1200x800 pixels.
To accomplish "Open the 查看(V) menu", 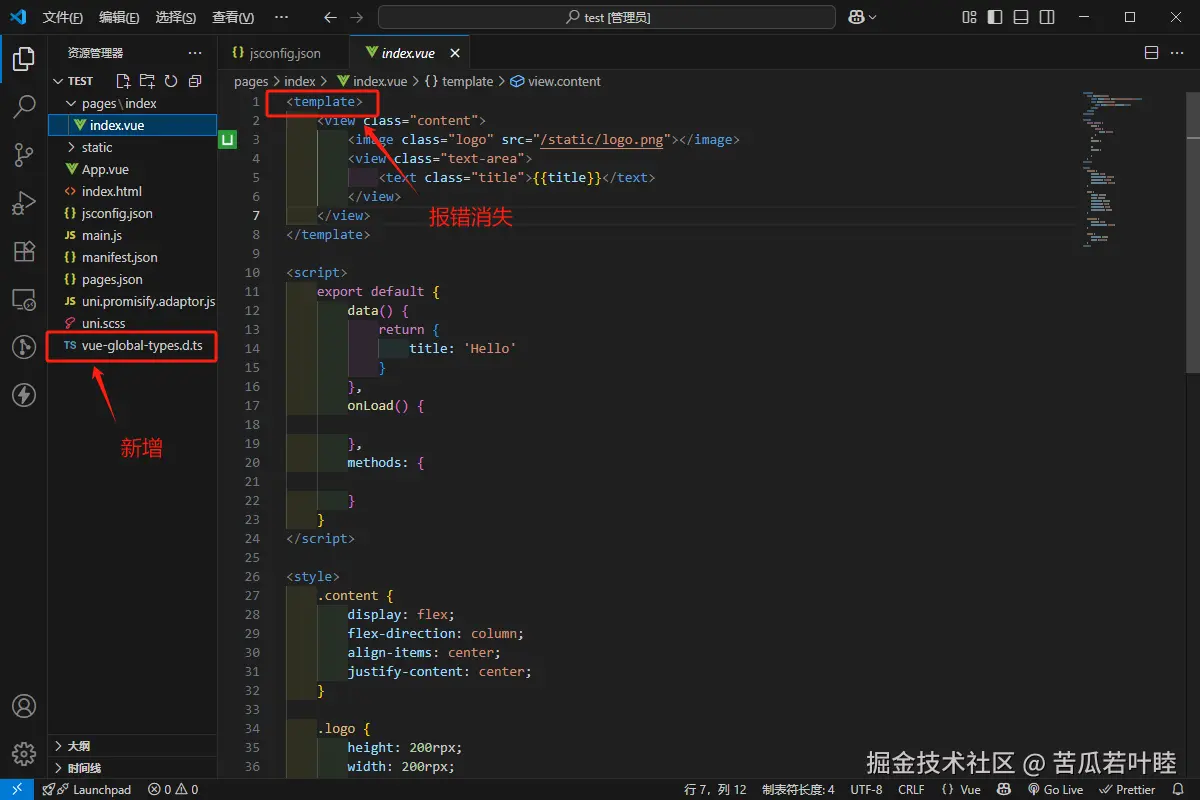I will 233,17.
